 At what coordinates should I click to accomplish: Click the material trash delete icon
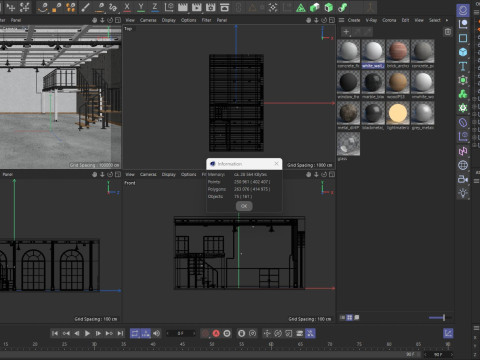point(448,32)
